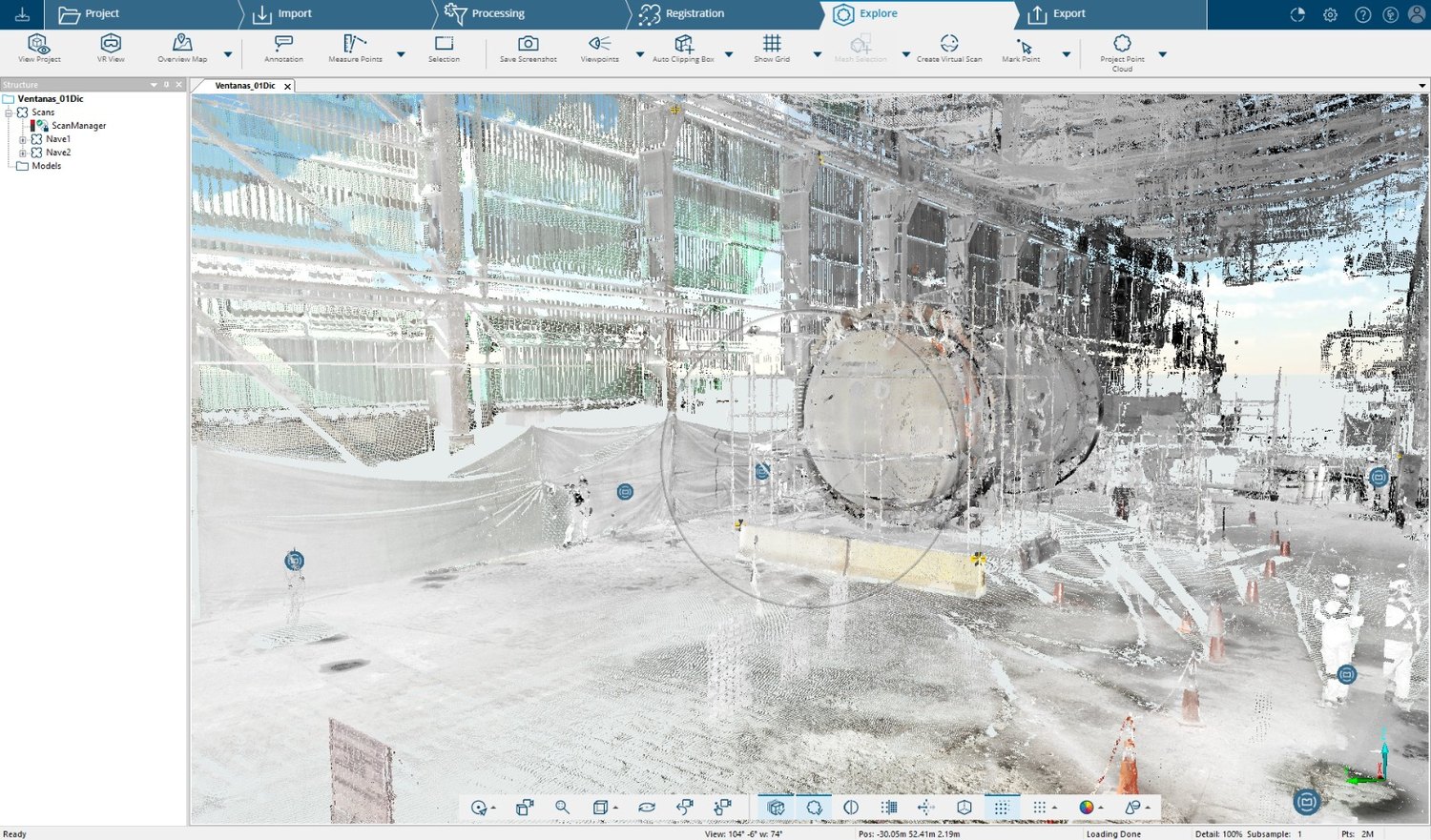1431x840 pixels.
Task: Click the magnifier zoom icon in view toolbar
Action: (562, 808)
